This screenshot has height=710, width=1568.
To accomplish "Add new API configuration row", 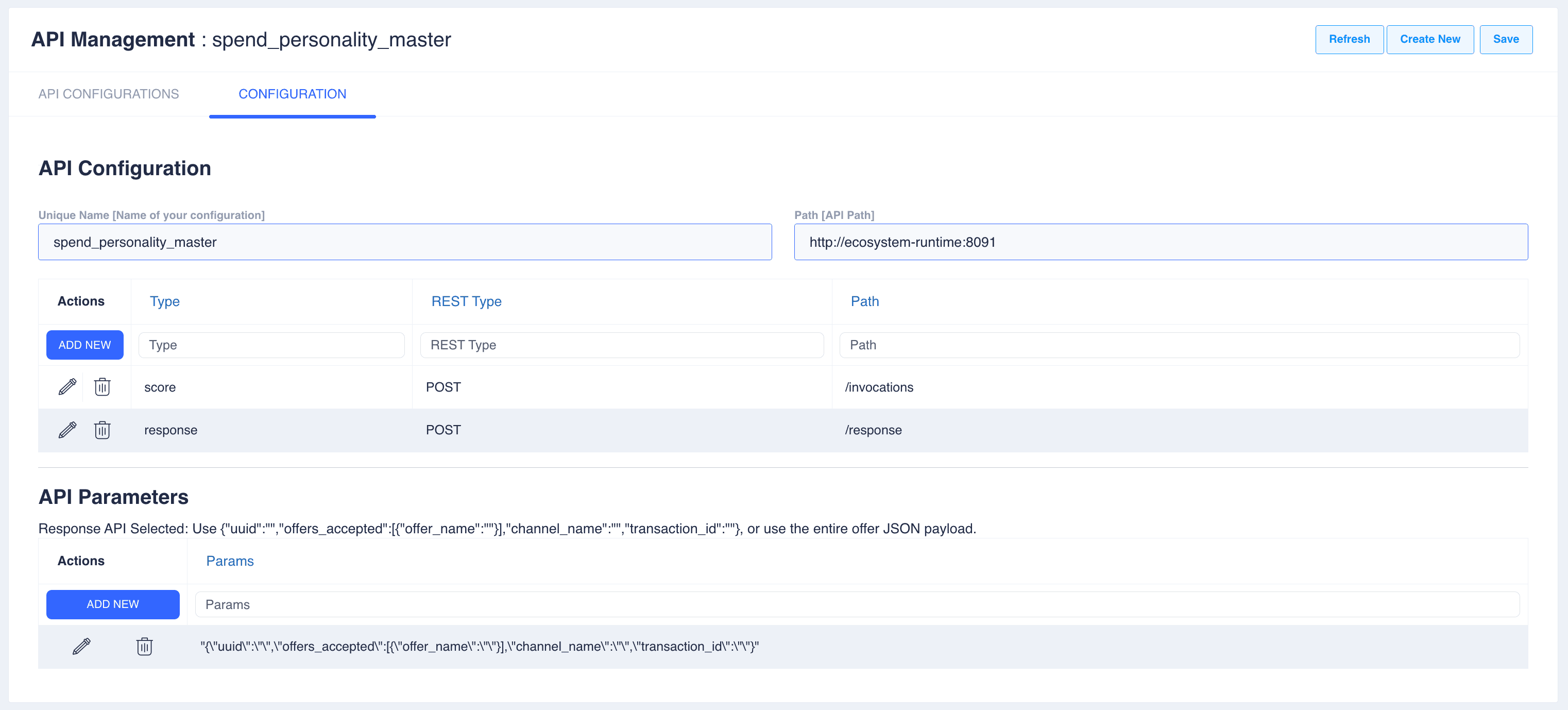I will point(84,345).
